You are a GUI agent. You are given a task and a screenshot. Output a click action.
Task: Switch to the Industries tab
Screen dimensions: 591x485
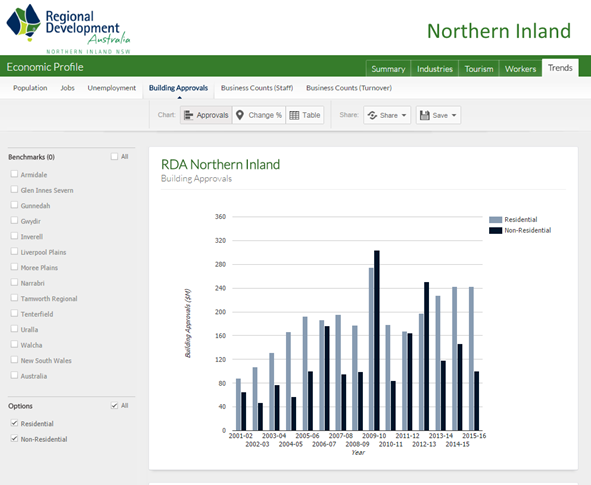pyautogui.click(x=435, y=69)
